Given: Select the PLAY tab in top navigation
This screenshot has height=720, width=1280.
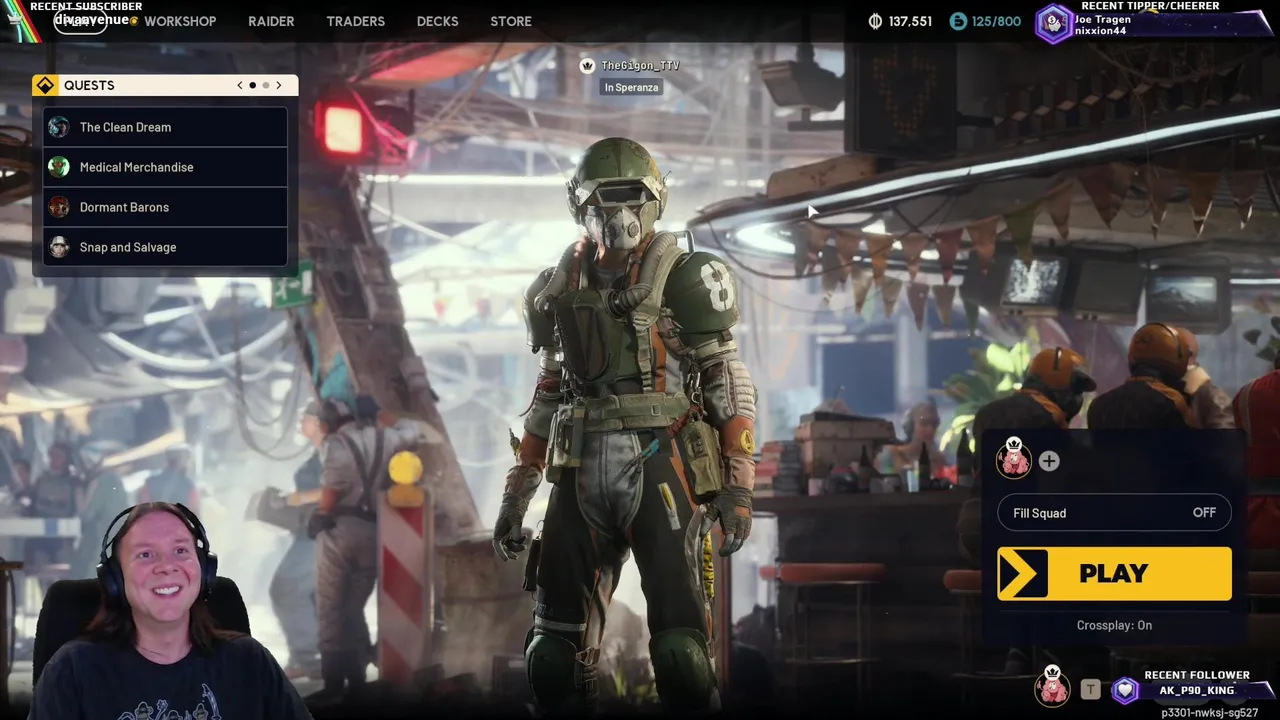Looking at the screenshot, I should pos(80,21).
